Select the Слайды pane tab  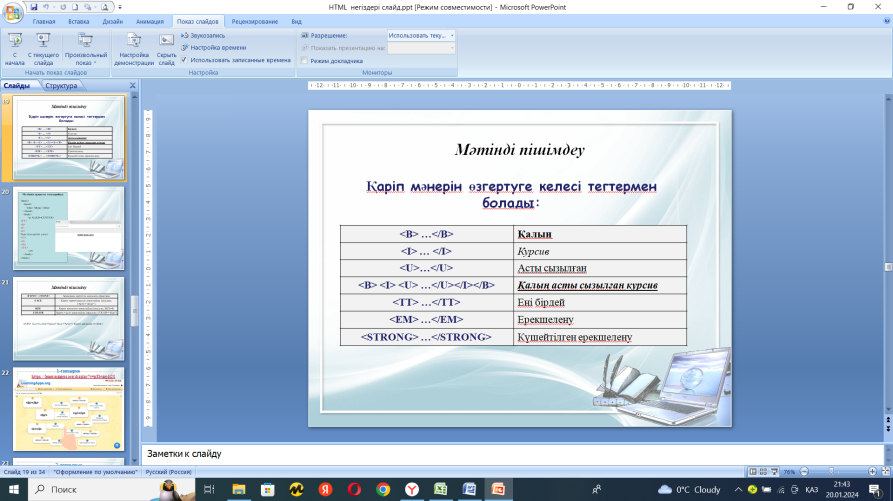[17, 86]
